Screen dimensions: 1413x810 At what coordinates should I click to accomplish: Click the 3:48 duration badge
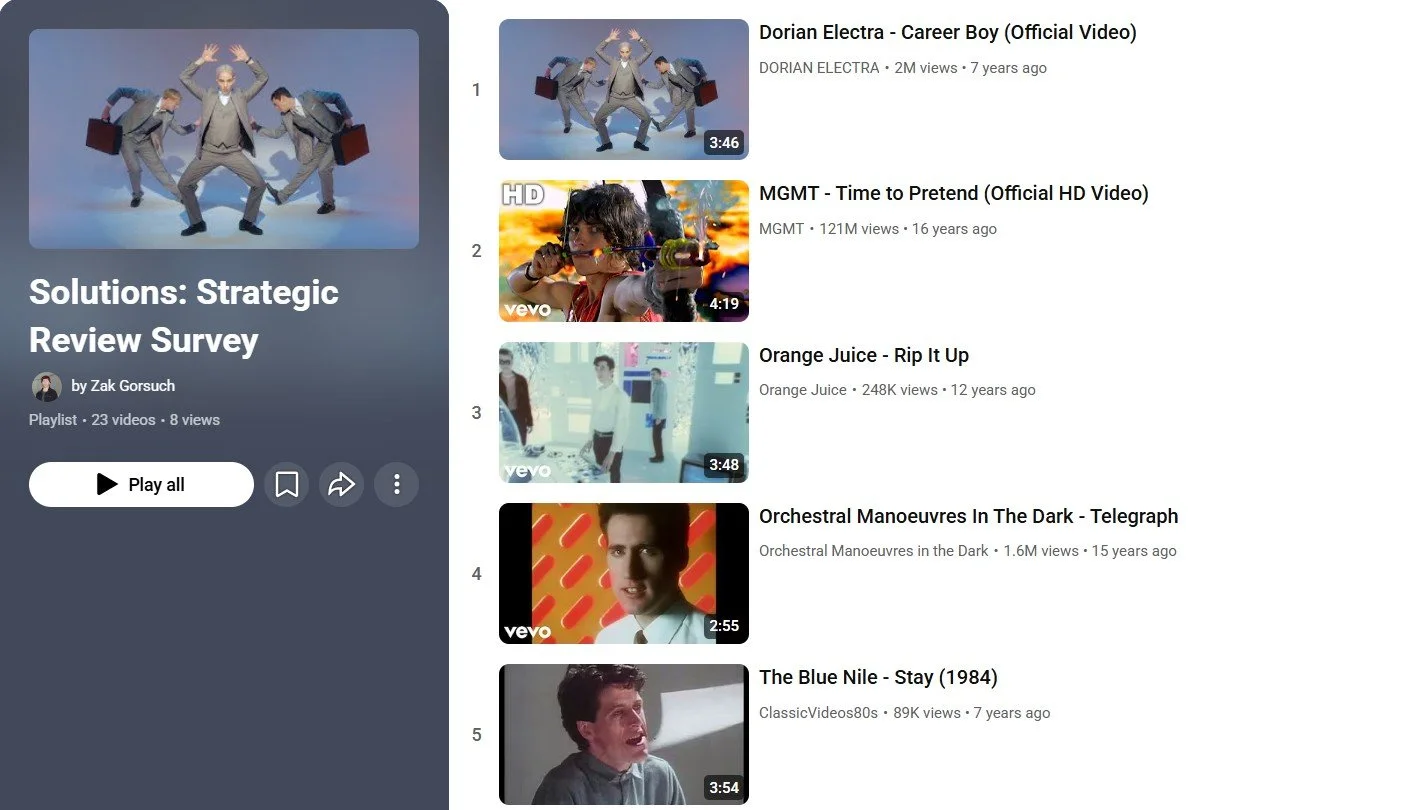[x=724, y=465]
